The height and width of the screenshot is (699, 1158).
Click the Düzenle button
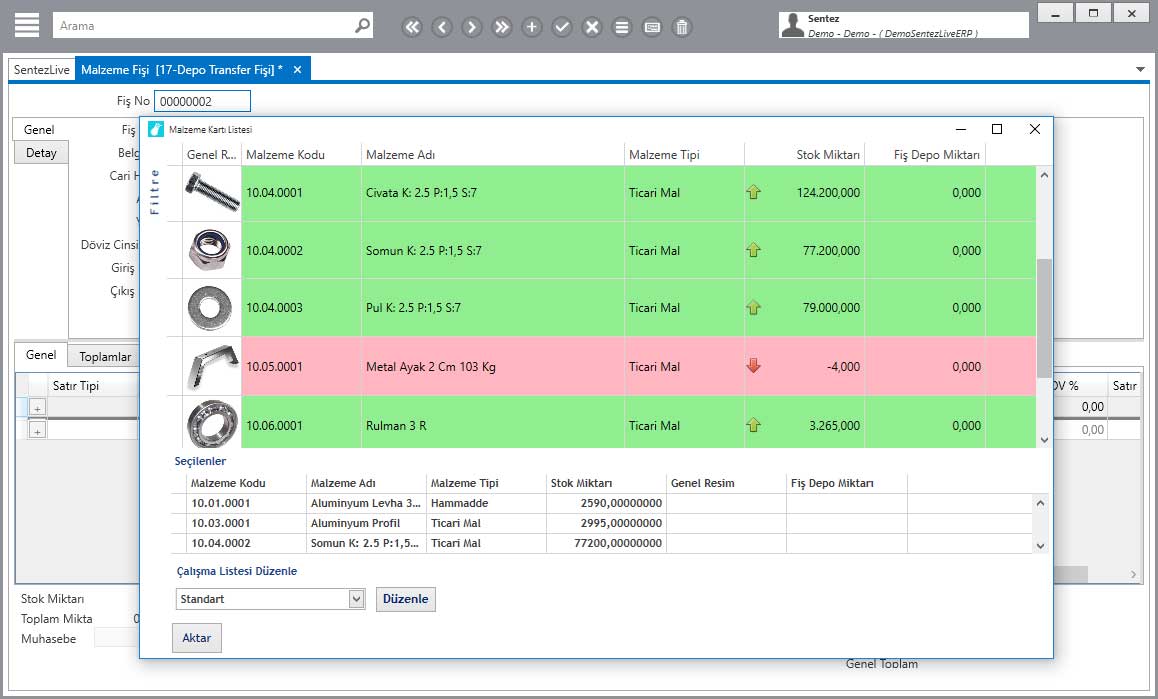(406, 599)
